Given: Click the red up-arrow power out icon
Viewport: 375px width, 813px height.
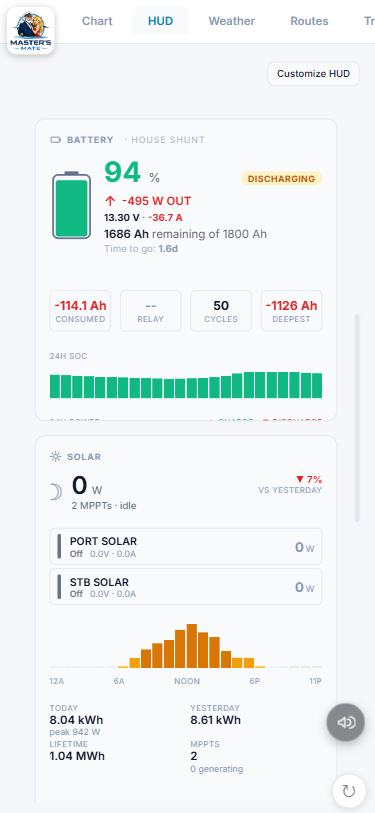Looking at the screenshot, I should pyautogui.click(x=110, y=201).
